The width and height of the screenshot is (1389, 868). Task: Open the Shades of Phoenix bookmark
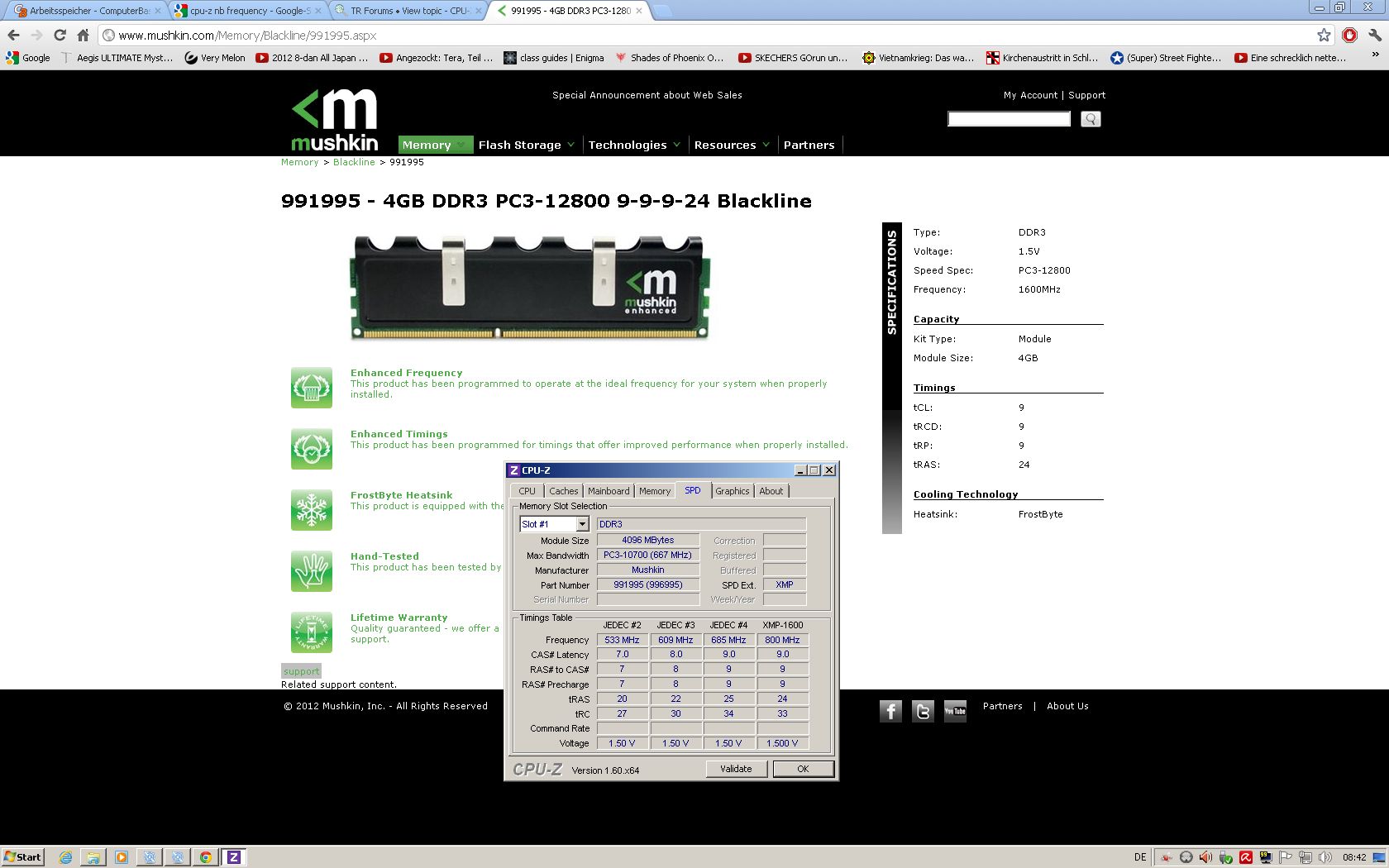click(x=669, y=58)
